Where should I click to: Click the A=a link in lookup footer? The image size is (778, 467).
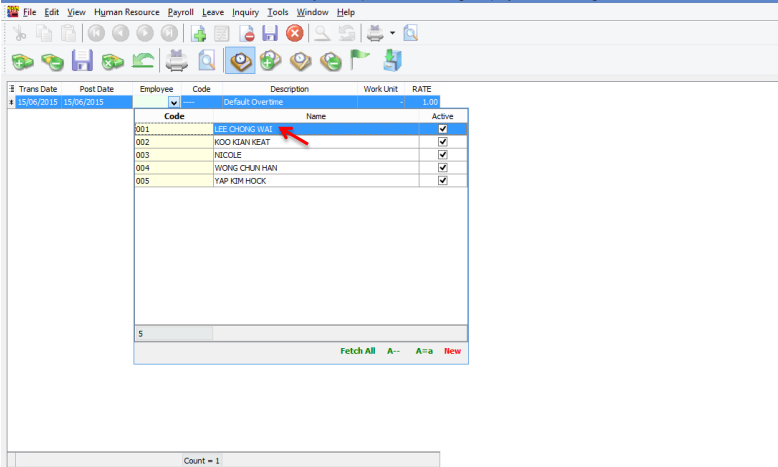(x=424, y=351)
